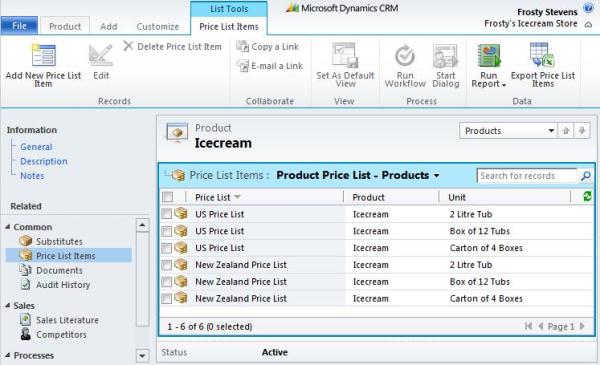Click the Start Dialog icon
The height and width of the screenshot is (365, 600).
click(x=445, y=55)
